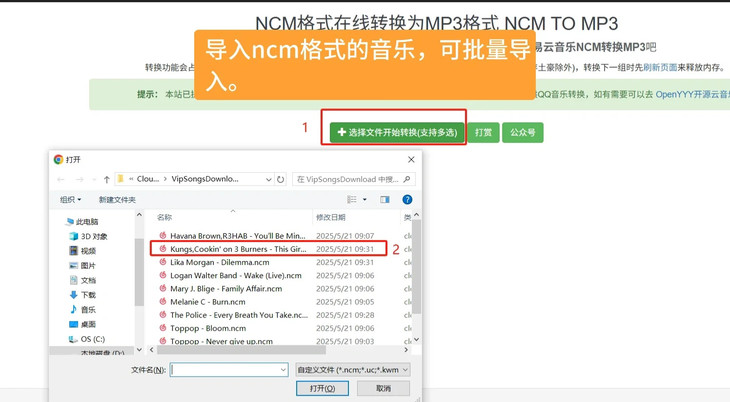This screenshot has width=730, height=402.
Task: Select 音乐 folder in navigation pane
Action: tap(83, 309)
